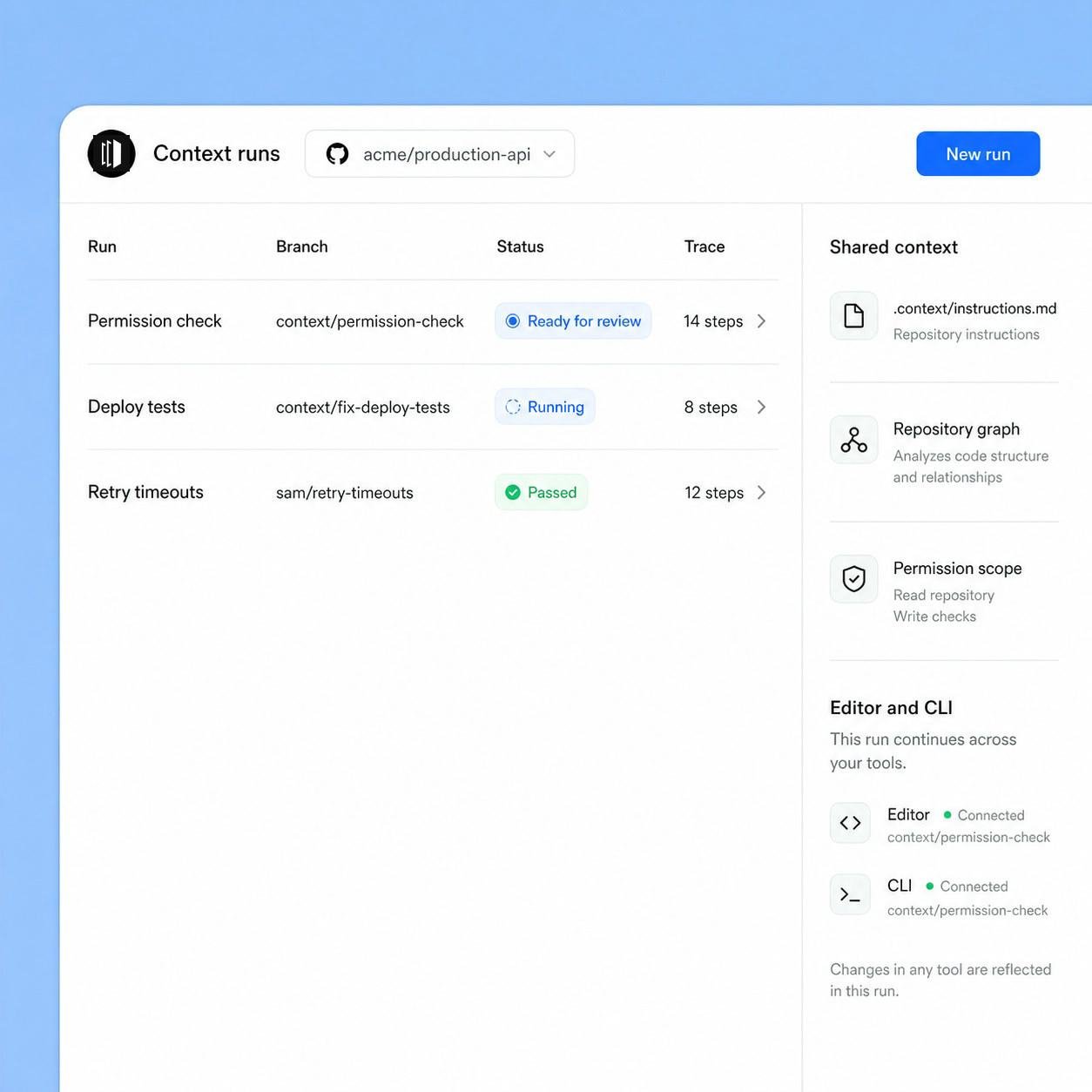Click the Editor and CLI heading
The width and height of the screenshot is (1092, 1092).
coord(891,708)
